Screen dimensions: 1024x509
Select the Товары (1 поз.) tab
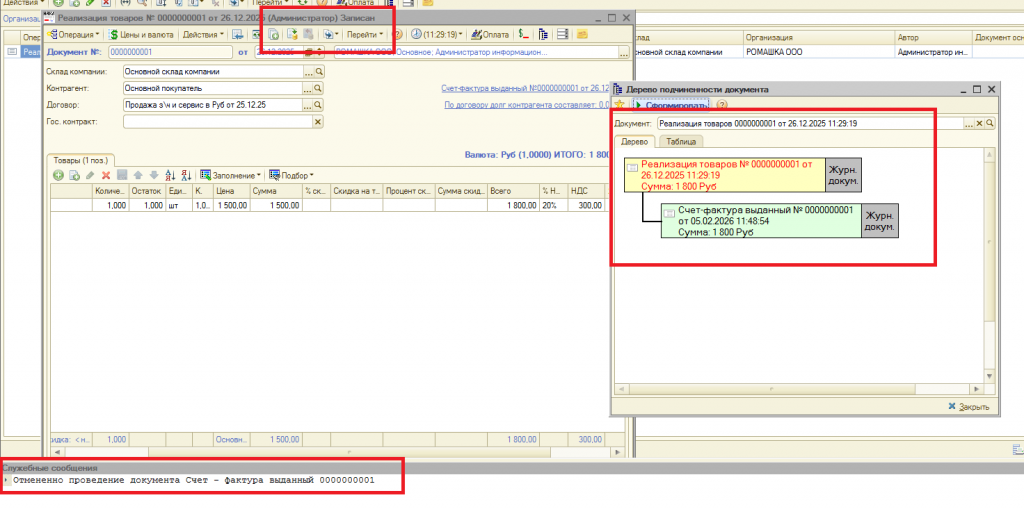point(81,159)
